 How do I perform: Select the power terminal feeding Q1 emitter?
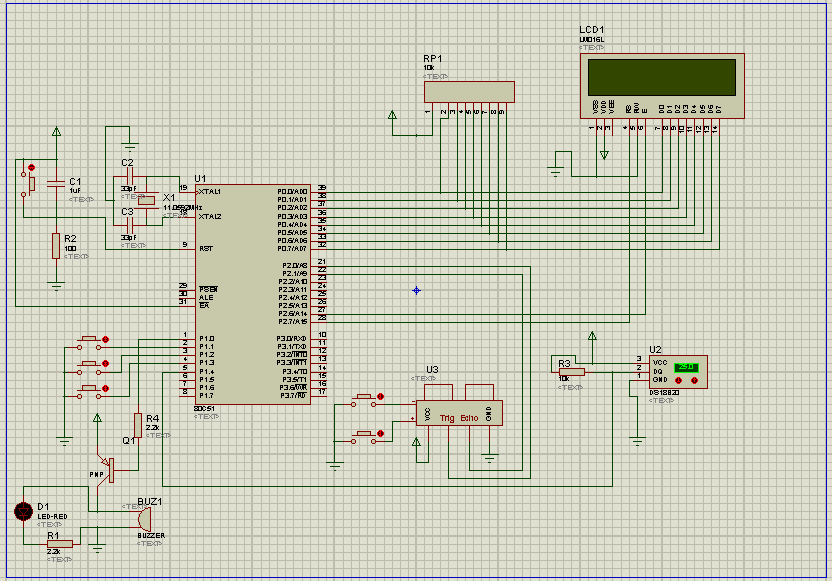[x=97, y=418]
